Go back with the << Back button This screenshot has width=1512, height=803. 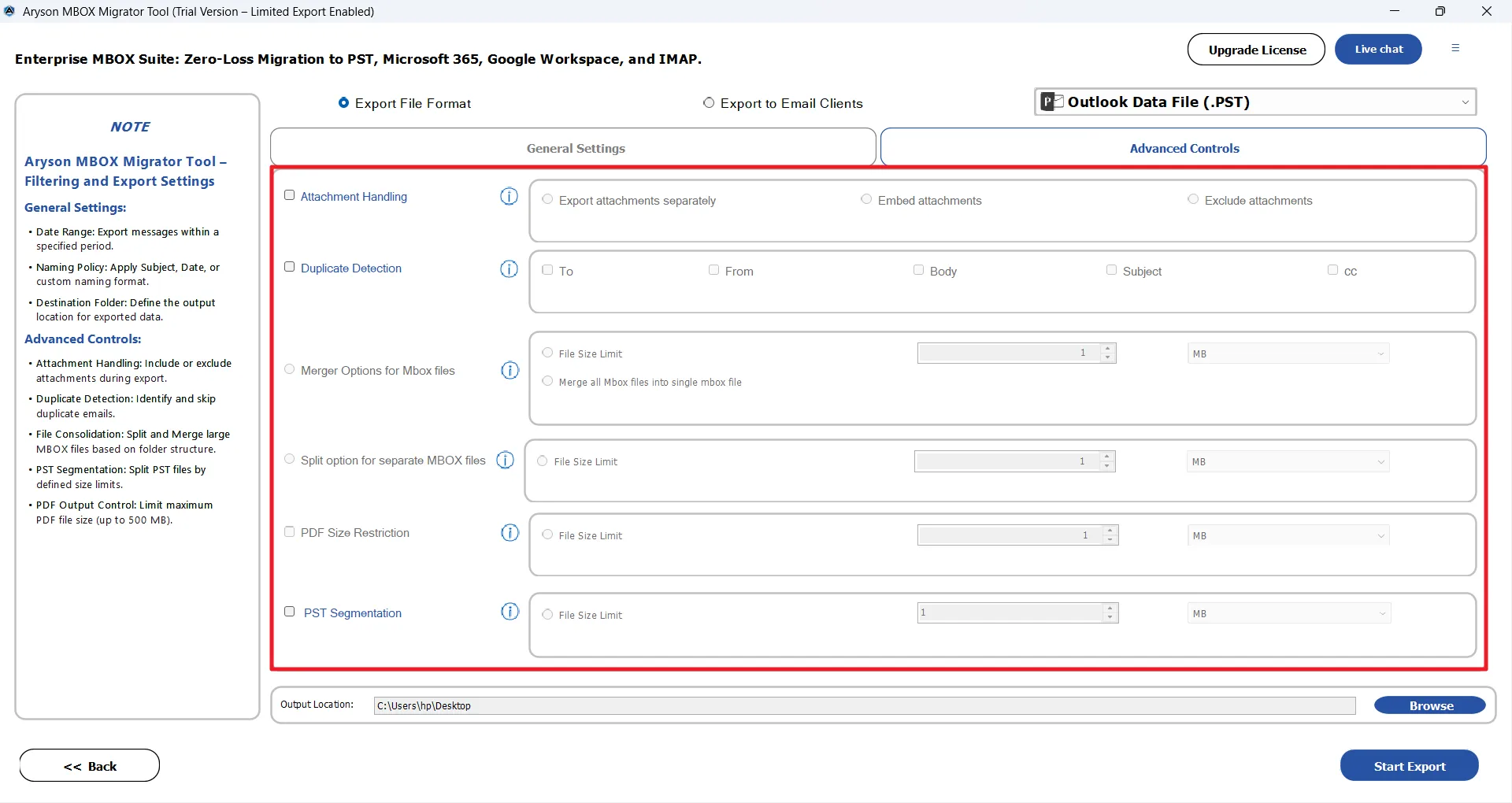pos(90,766)
